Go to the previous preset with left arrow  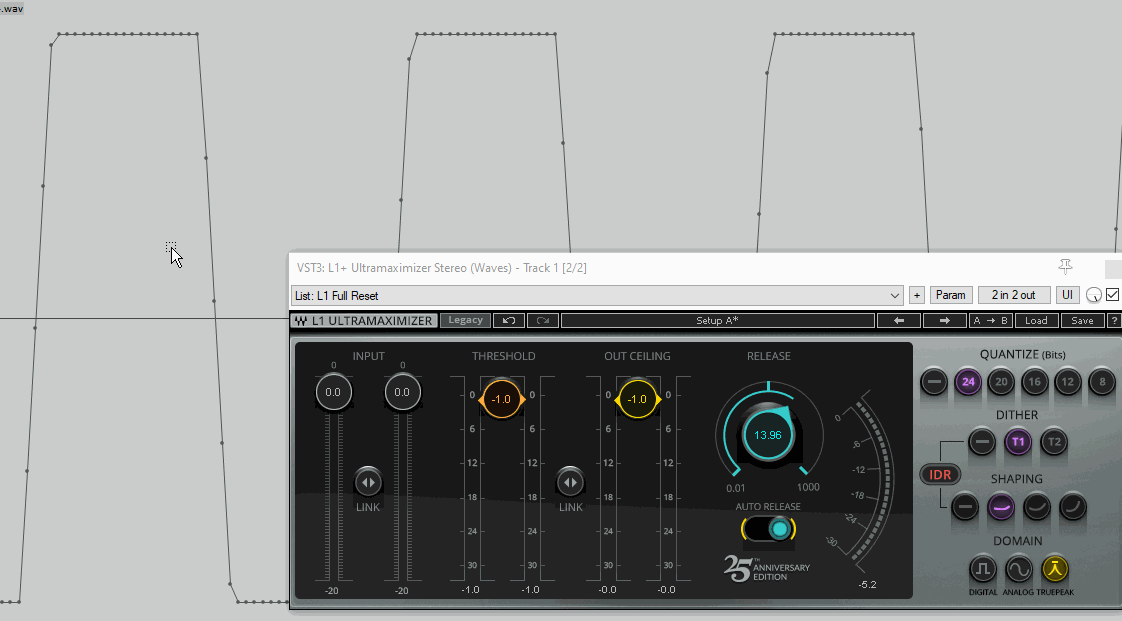(899, 321)
